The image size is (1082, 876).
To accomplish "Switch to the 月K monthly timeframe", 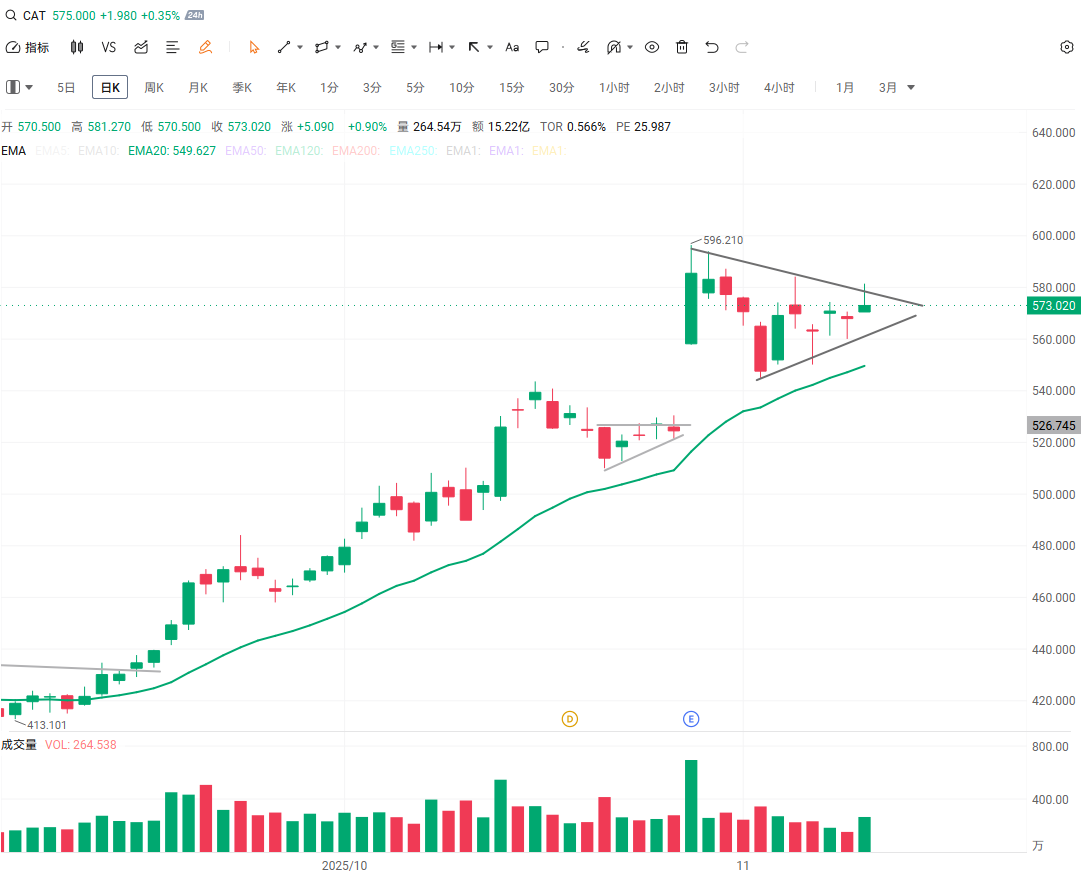I will click(x=198, y=88).
